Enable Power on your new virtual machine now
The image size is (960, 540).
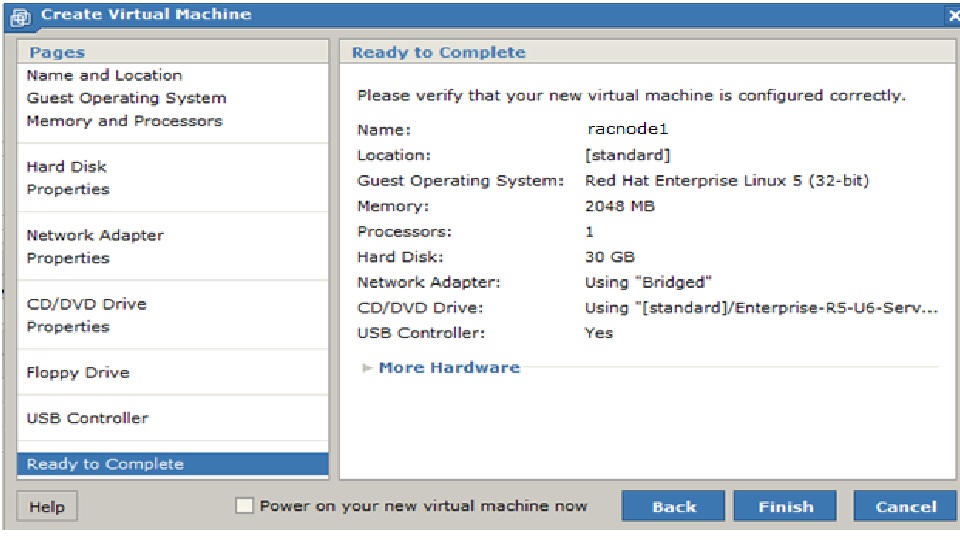coord(244,506)
